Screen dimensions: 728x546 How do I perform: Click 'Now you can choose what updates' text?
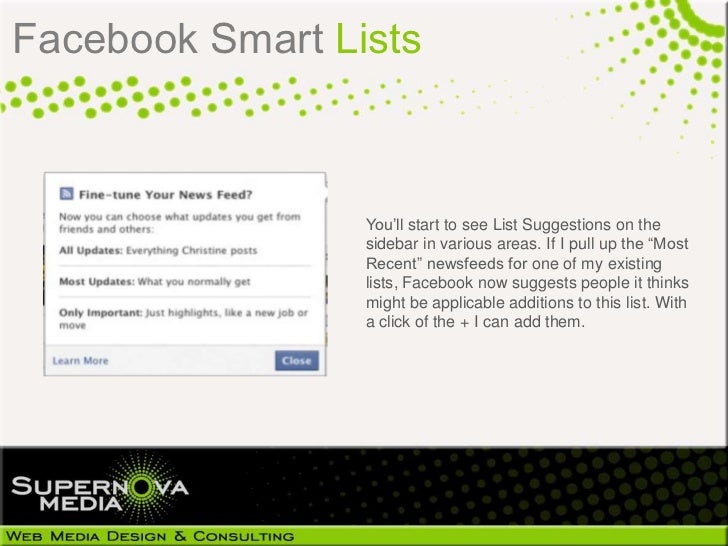pyautogui.click(x=180, y=223)
